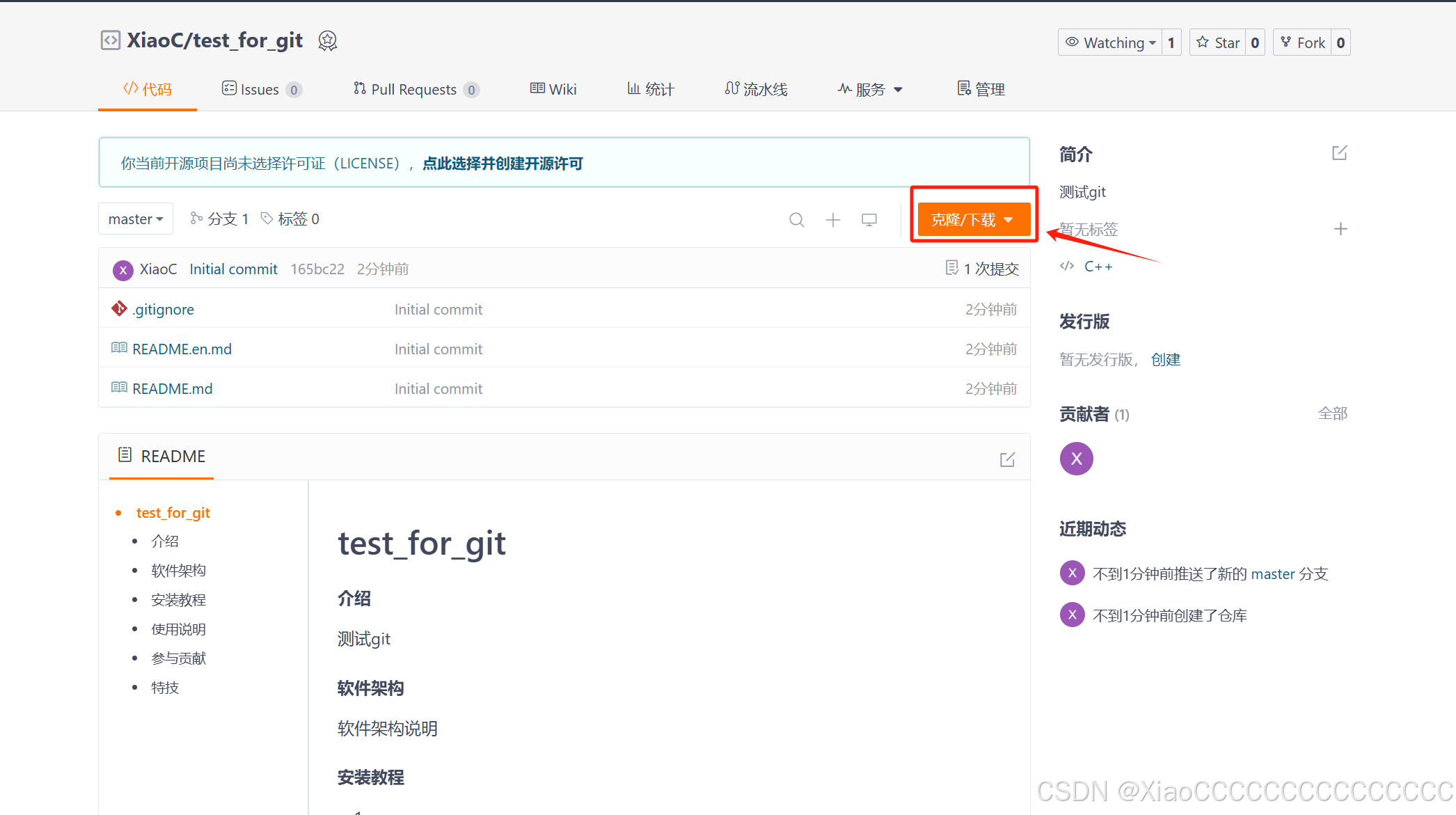Expand the 服务 menu
Screen dimensions: 1456x815
[x=870, y=89]
